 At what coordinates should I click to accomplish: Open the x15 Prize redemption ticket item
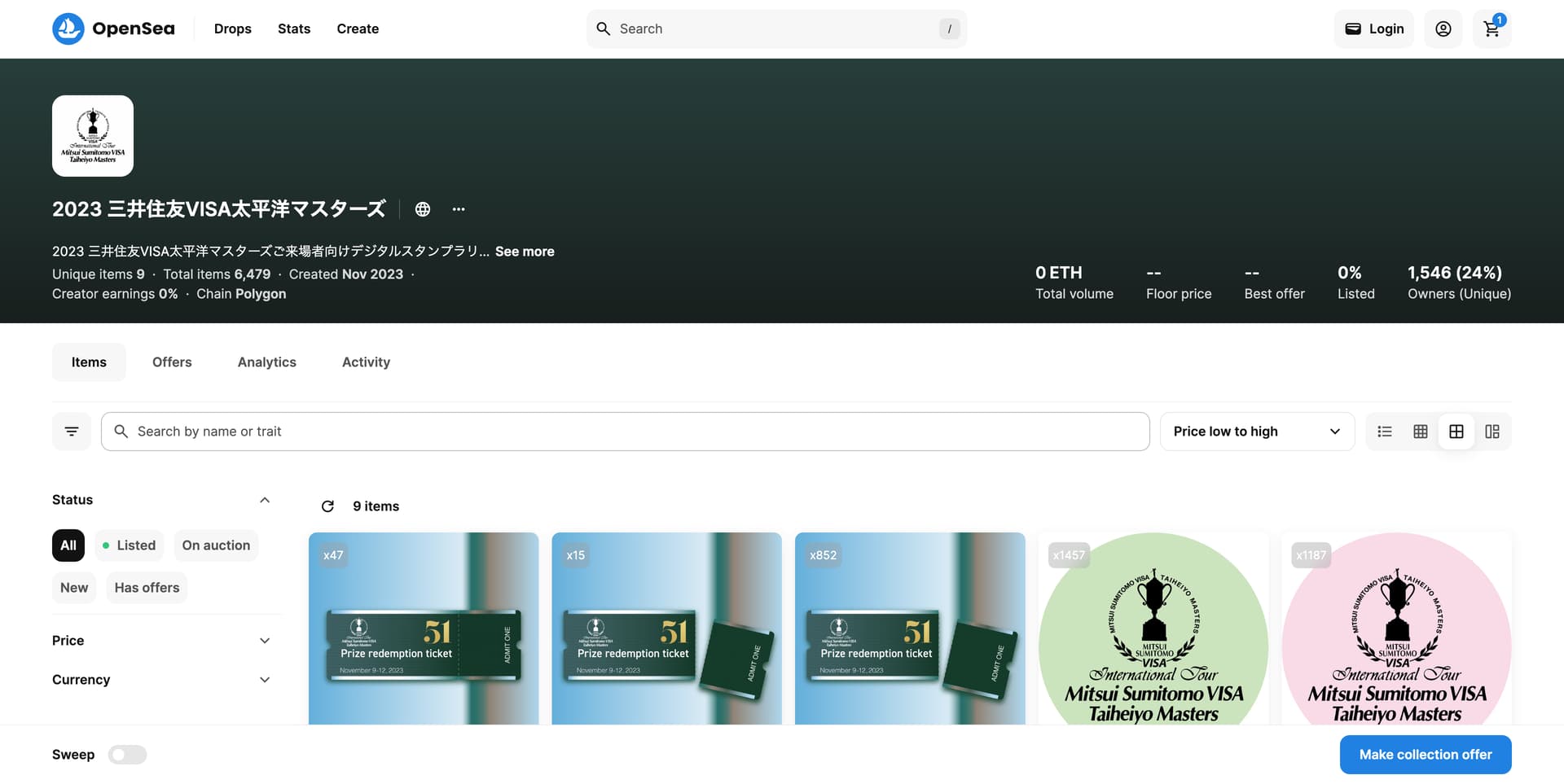pos(666,629)
